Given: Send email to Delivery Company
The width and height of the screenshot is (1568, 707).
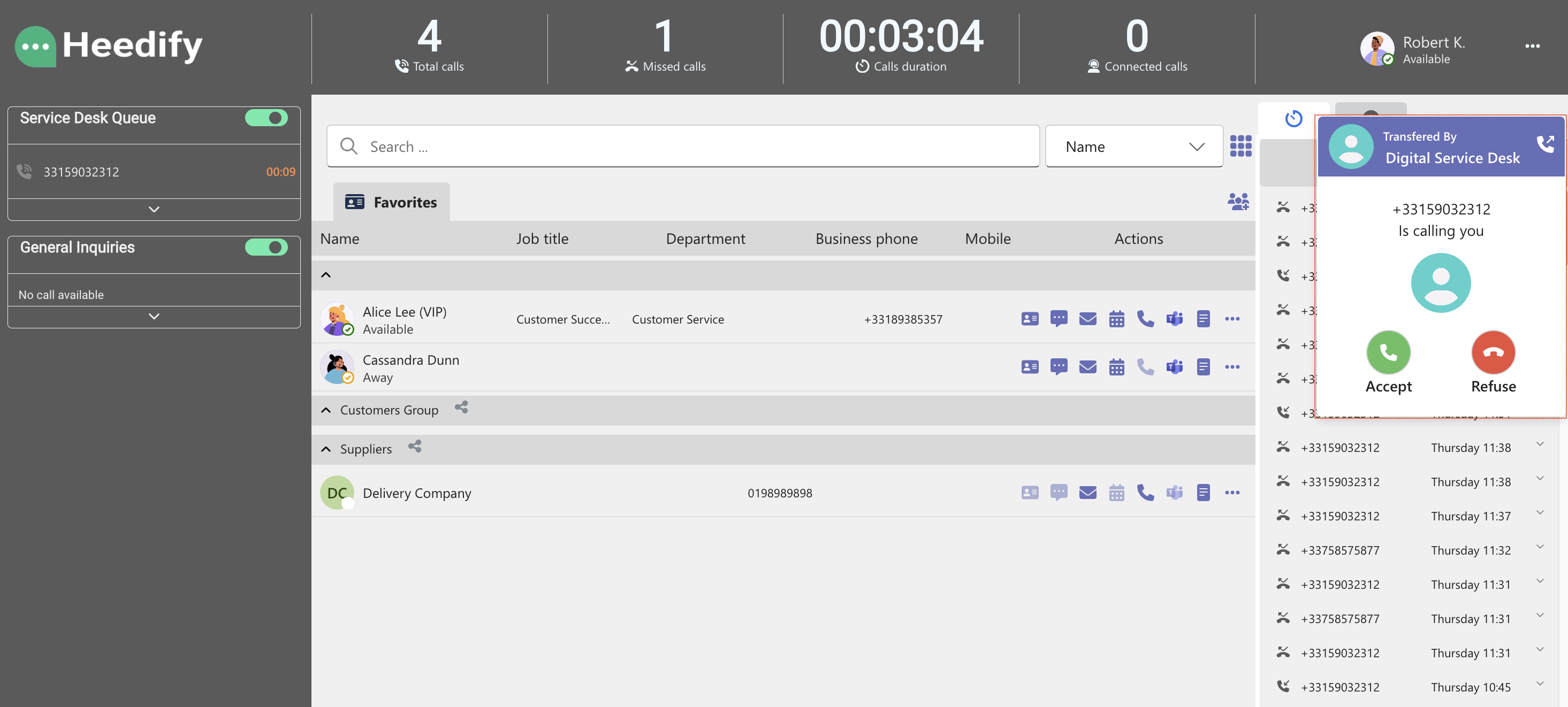Looking at the screenshot, I should coord(1087,493).
